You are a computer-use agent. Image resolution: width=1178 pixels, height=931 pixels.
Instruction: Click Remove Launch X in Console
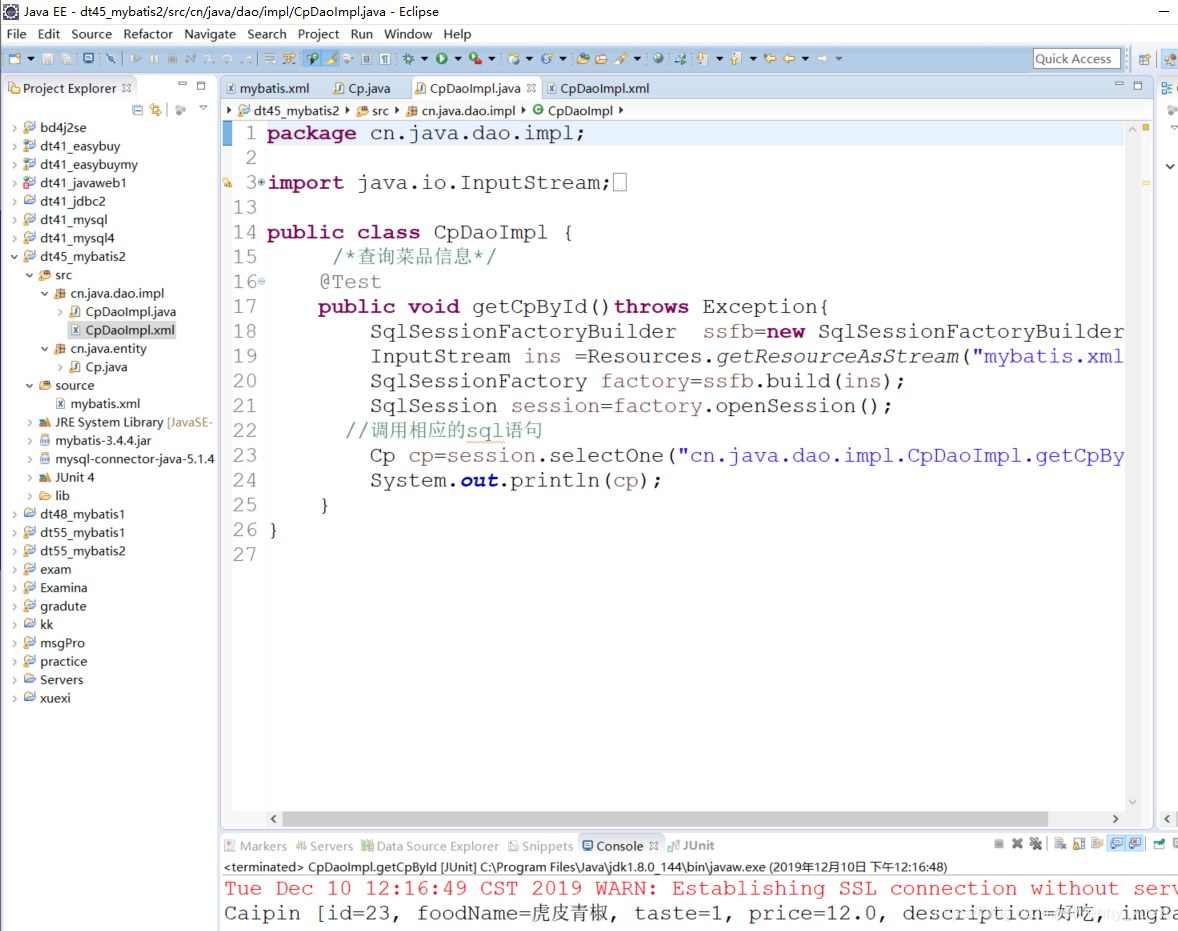coord(1017,844)
